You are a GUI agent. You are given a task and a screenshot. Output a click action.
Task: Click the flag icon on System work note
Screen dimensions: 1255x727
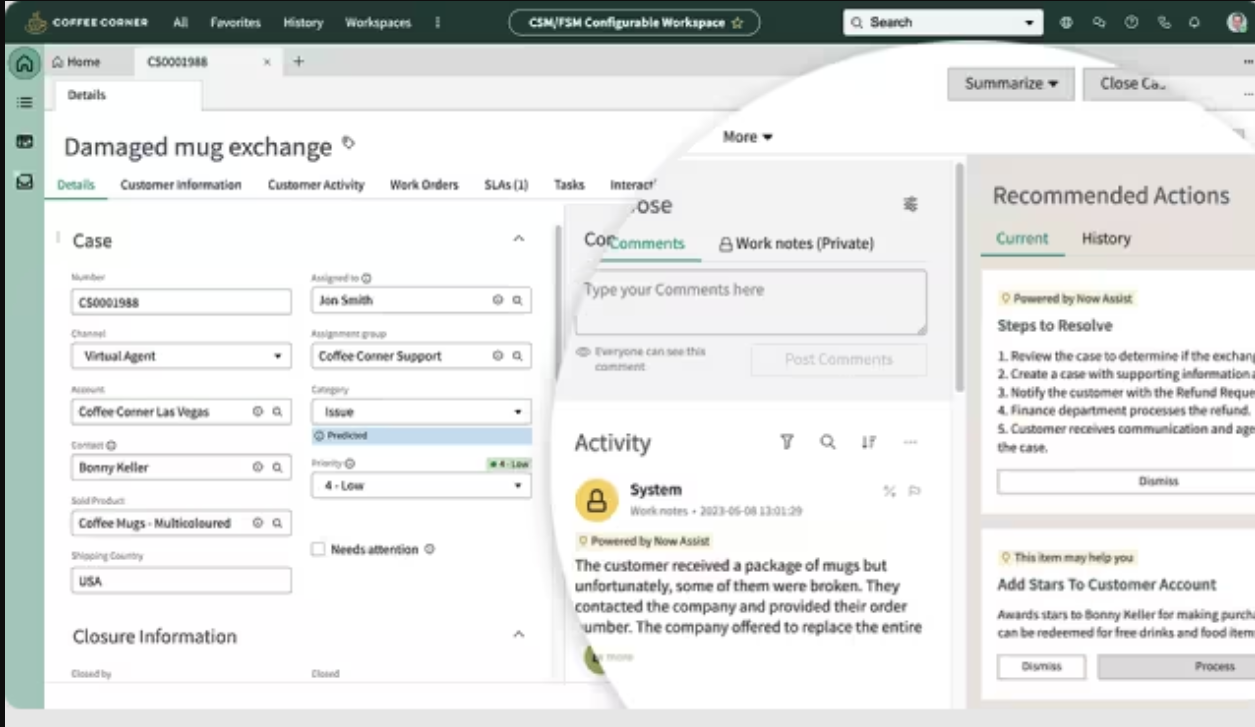[913, 491]
